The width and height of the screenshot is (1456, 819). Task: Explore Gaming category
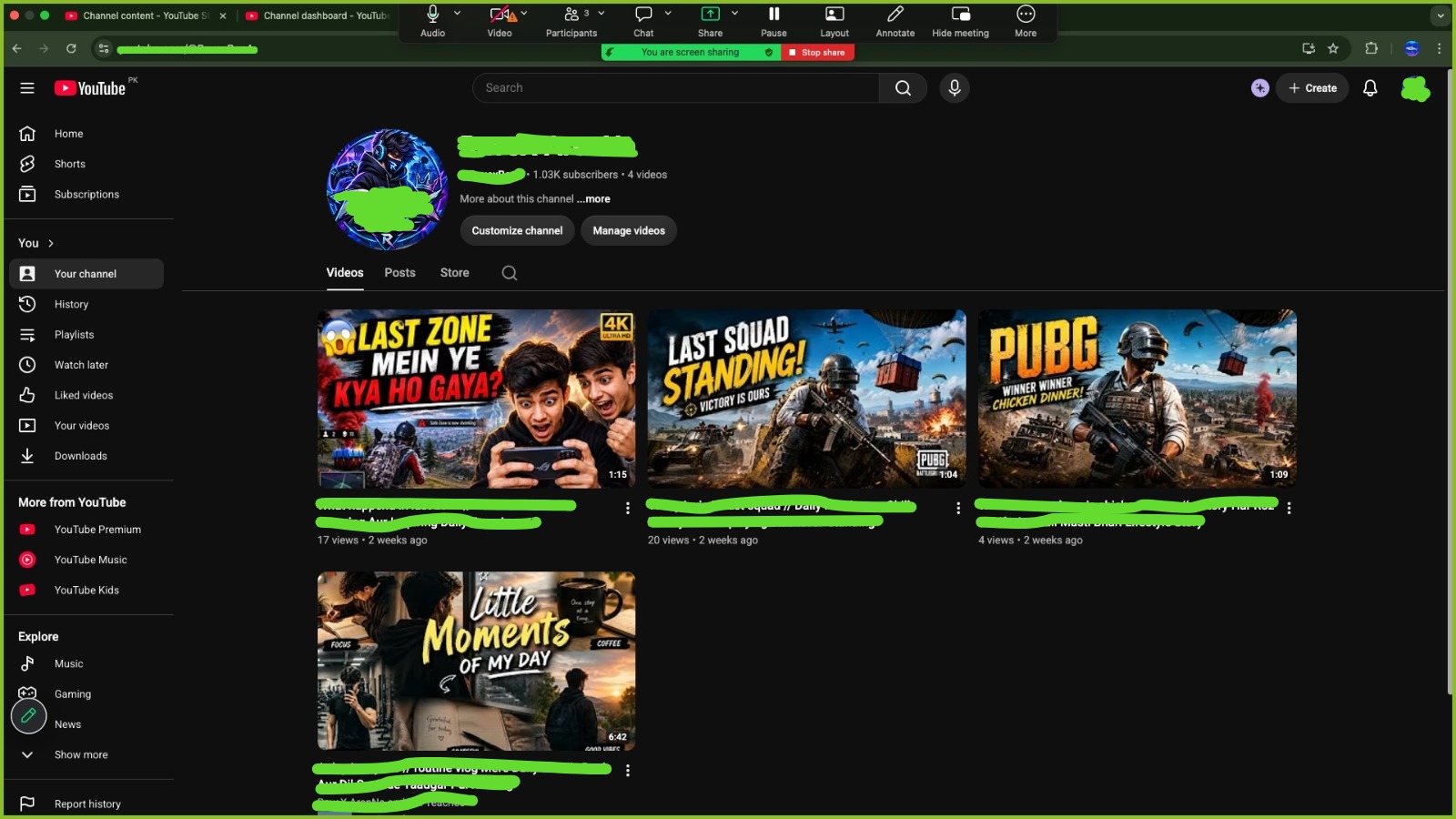tap(86, 694)
